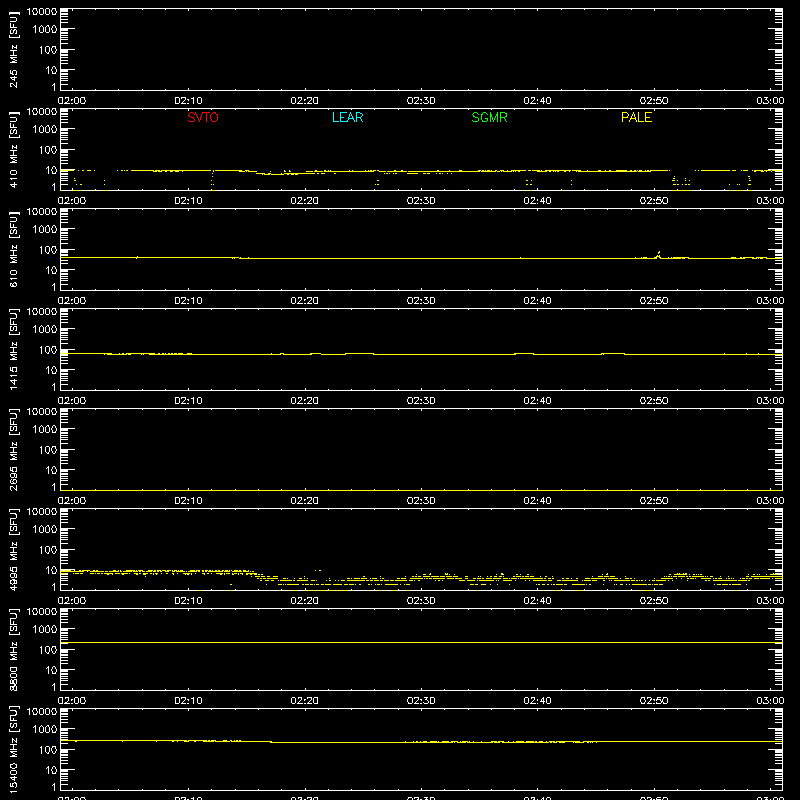Click 02:00 tick under the 610 MHz plot
800x800 pixels.
tap(72, 301)
